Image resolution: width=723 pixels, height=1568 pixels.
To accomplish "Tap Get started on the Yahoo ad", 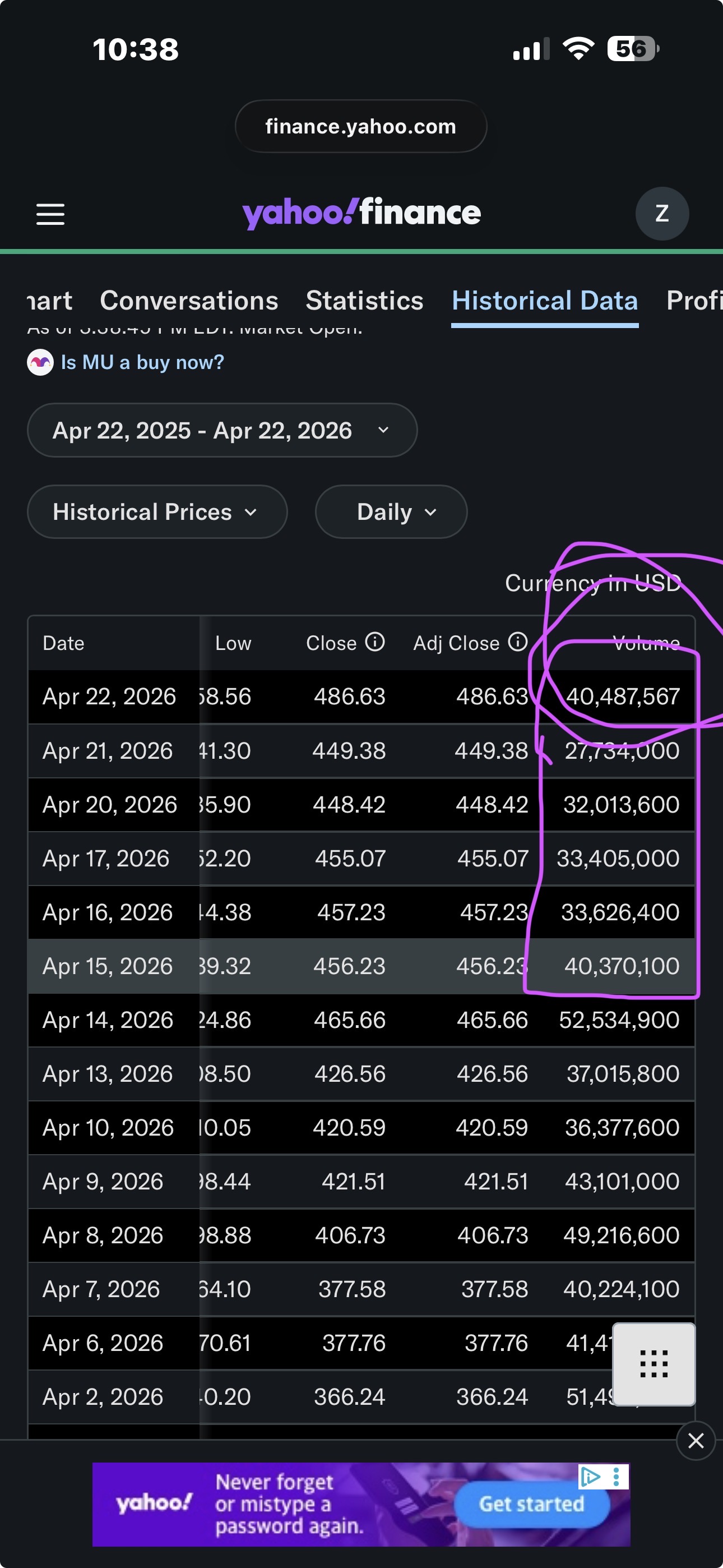I will [x=531, y=1504].
